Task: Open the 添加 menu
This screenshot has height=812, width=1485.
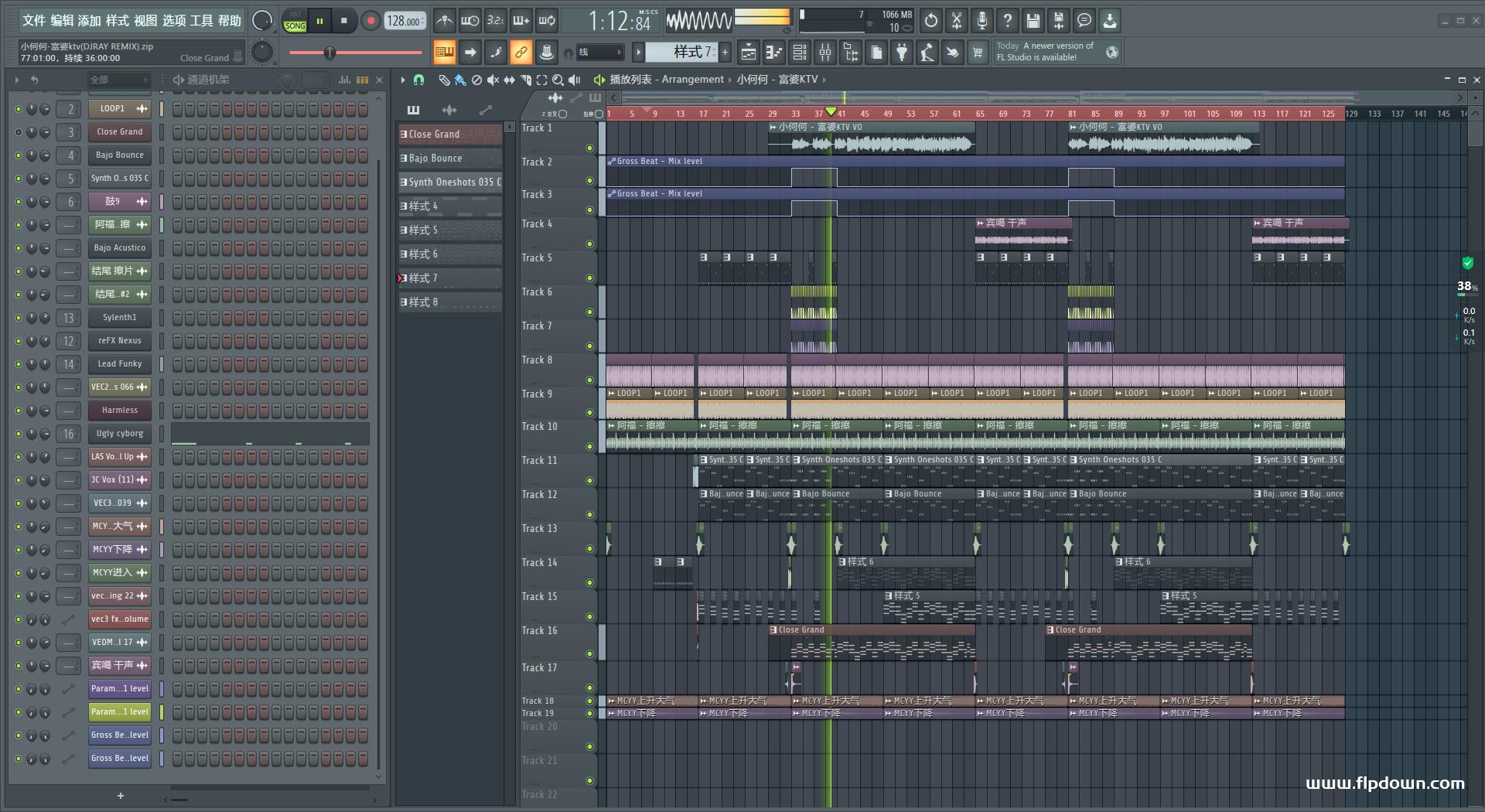Action: click(x=90, y=21)
